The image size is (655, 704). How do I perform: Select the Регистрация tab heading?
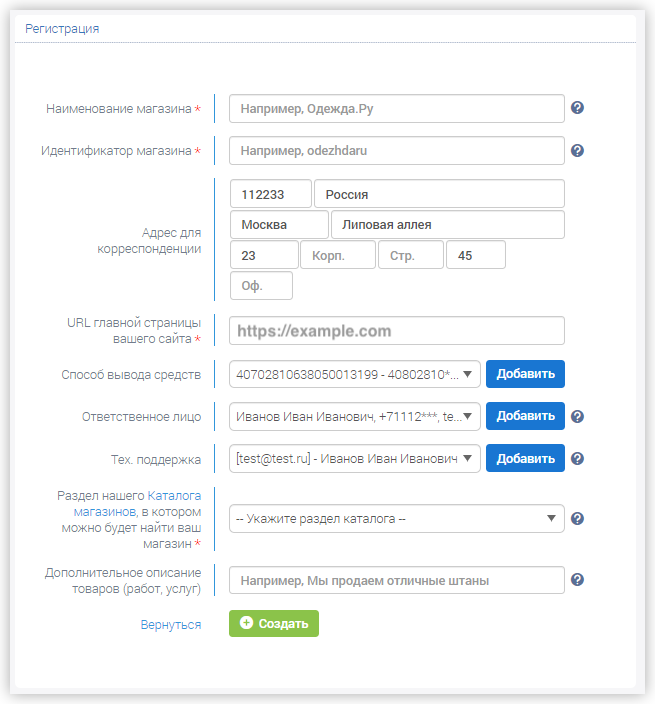pos(62,29)
